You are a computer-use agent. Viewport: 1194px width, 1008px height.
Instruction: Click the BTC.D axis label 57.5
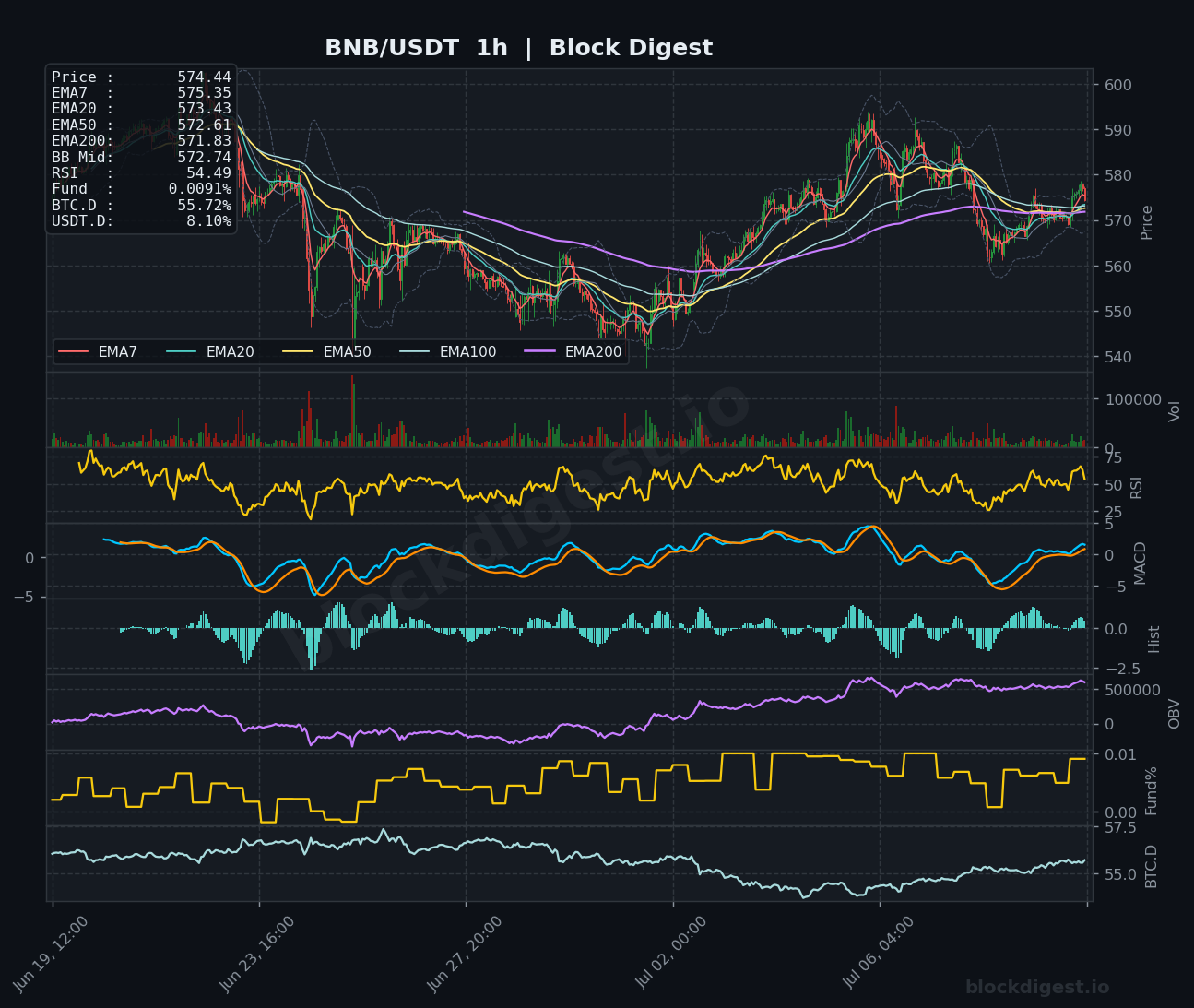(1121, 827)
